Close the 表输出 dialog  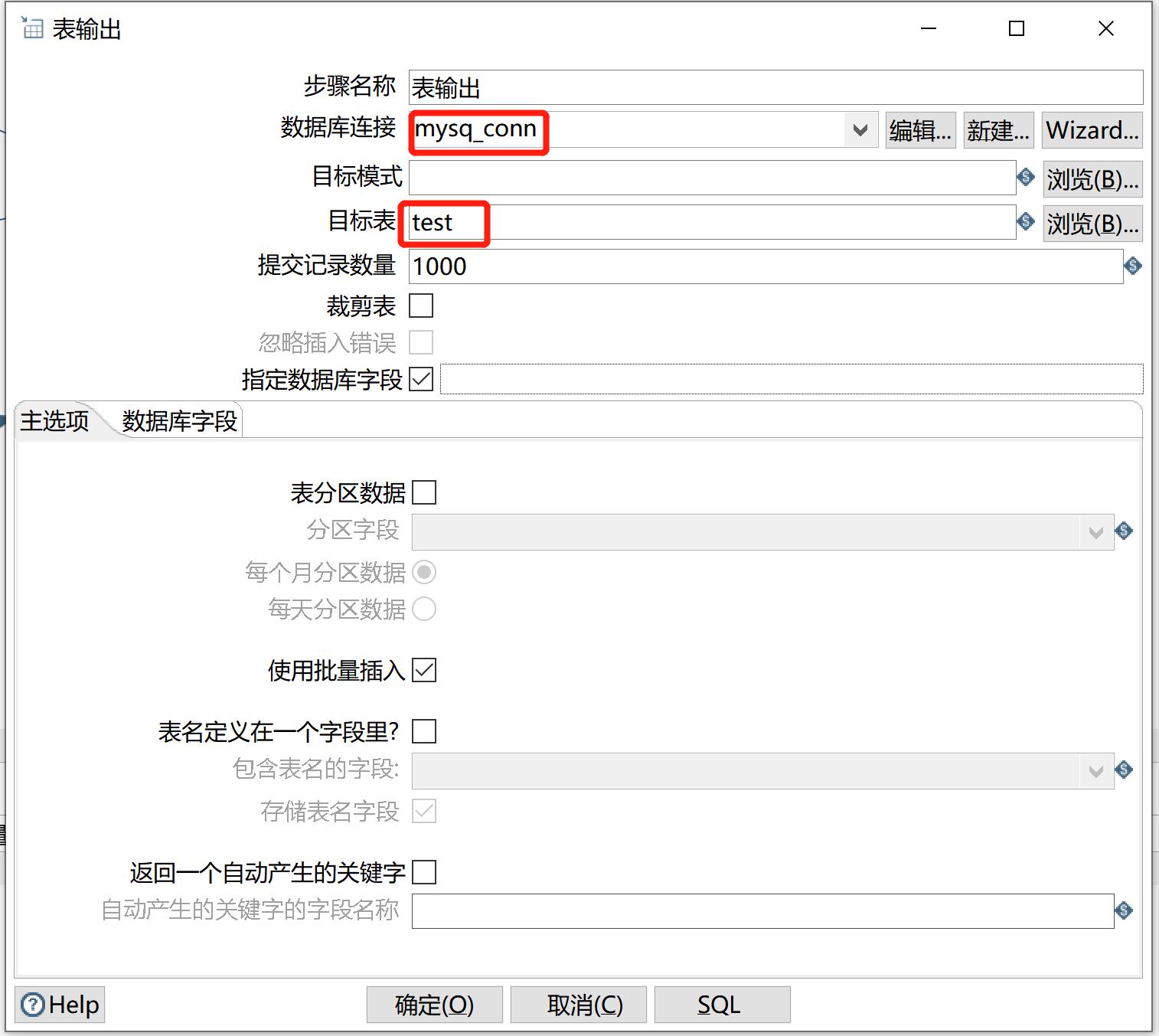pyautogui.click(x=1106, y=28)
